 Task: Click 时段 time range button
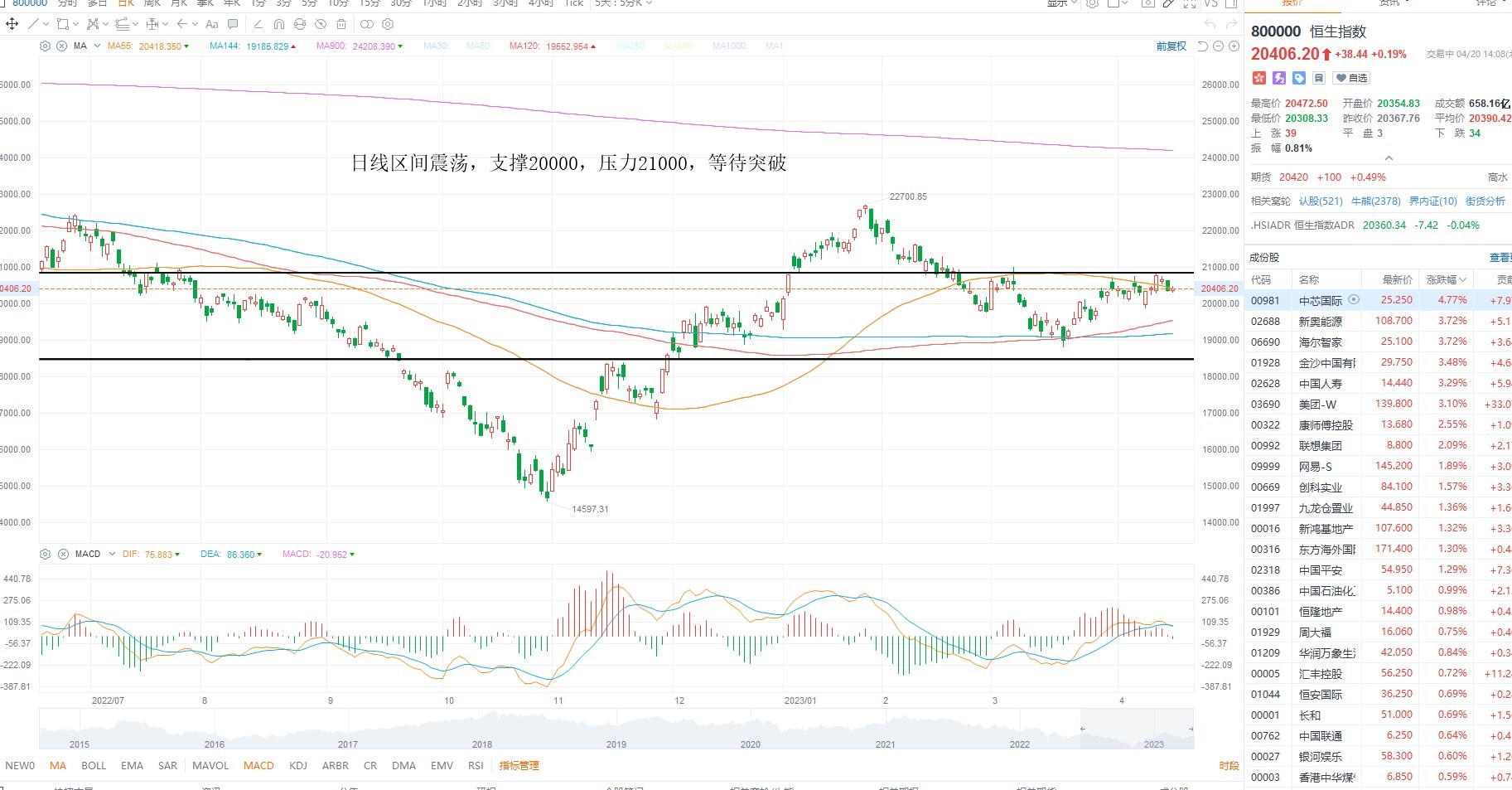coord(1229,766)
